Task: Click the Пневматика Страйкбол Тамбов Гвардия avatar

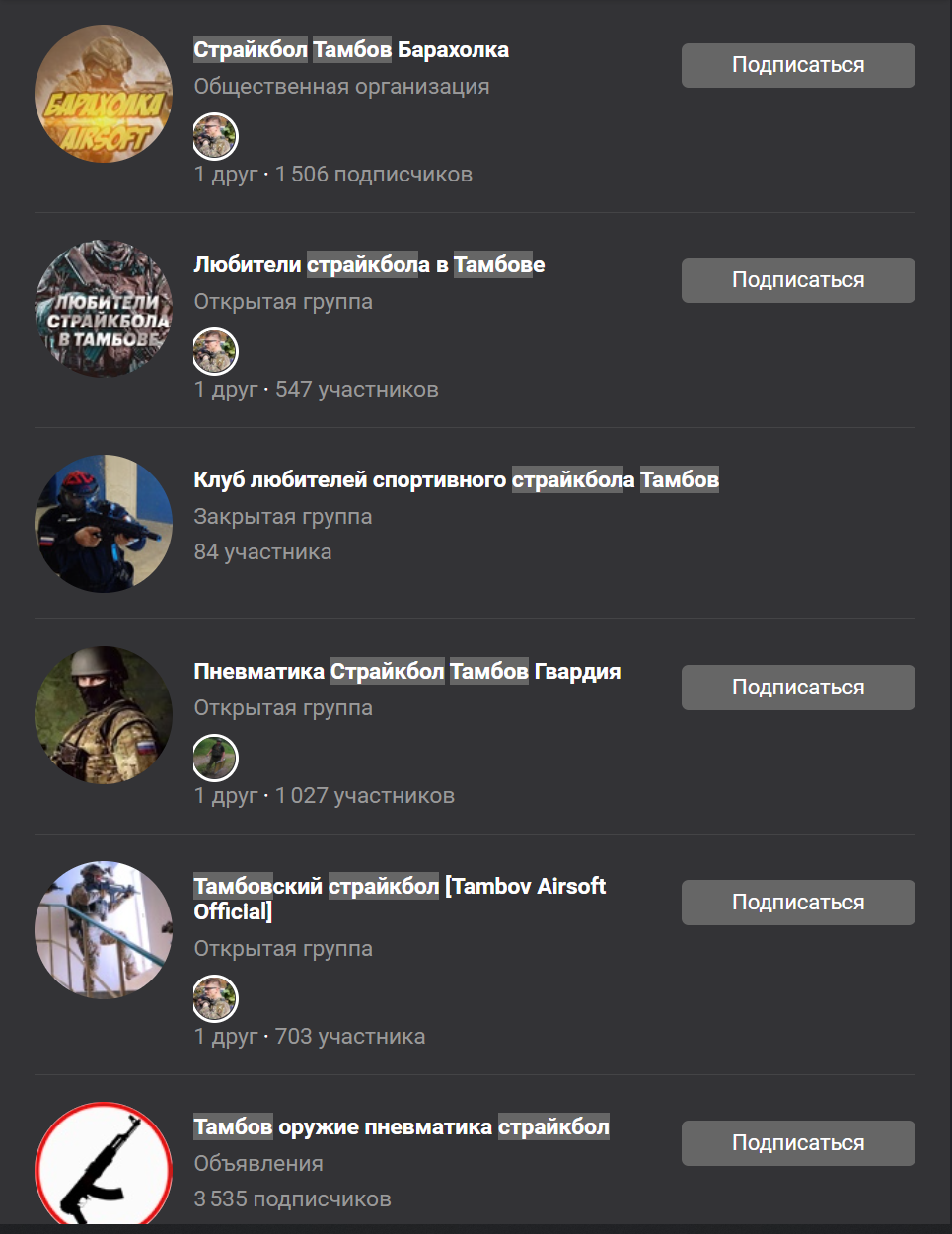Action: pos(104,715)
